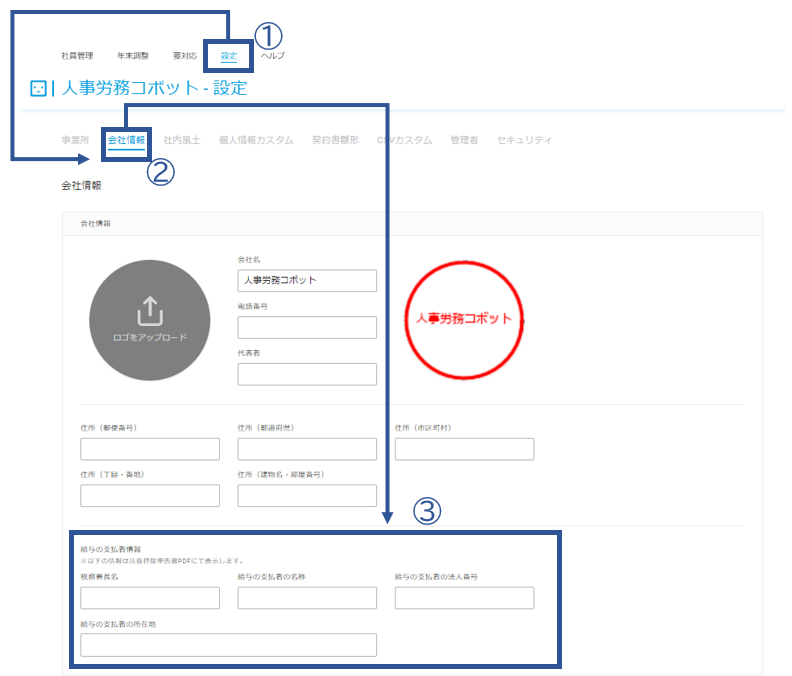
Task: Open the ヘルプ menu
Action: coord(273,56)
